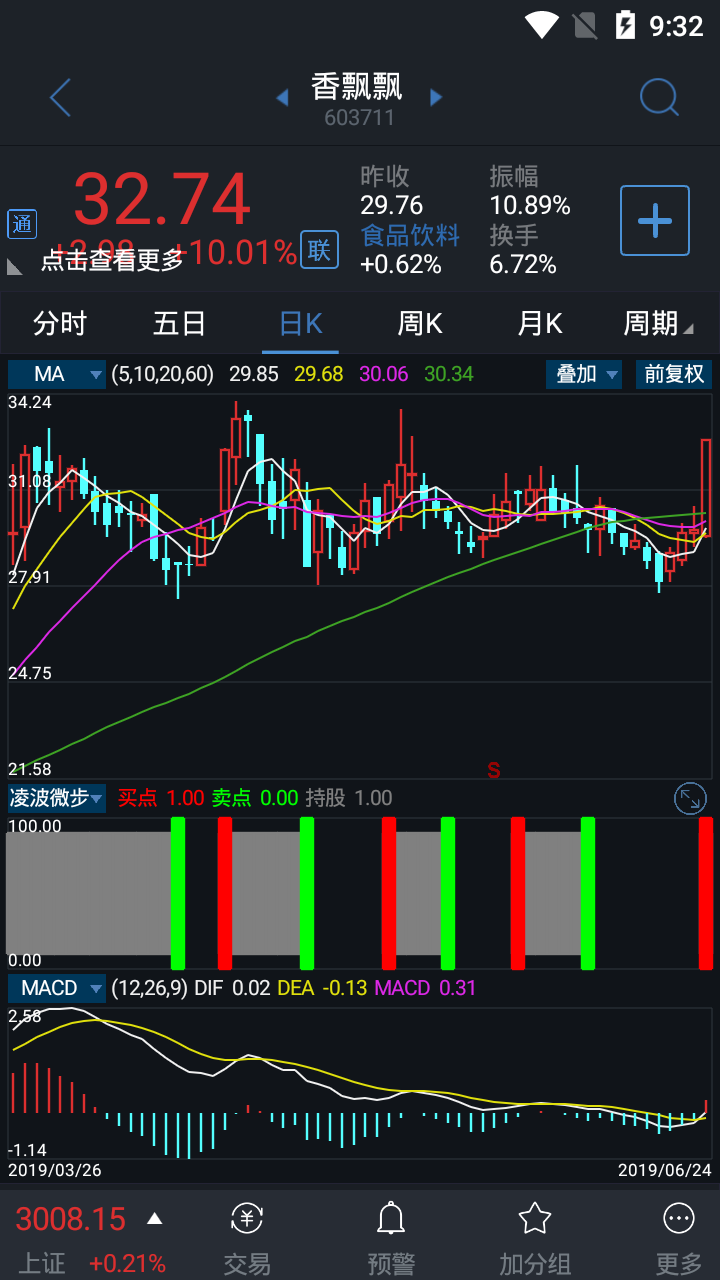Select the 分时 tab
This screenshot has width=720, height=1280.
60,323
